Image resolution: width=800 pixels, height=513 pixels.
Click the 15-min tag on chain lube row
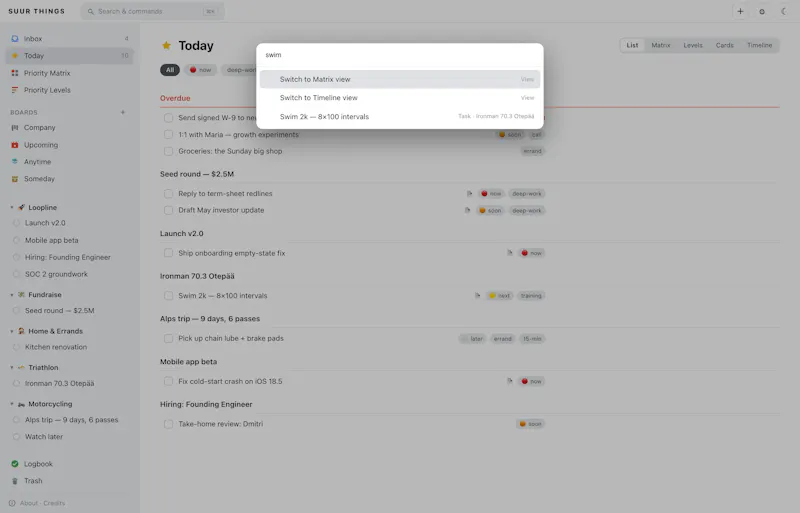pos(532,338)
